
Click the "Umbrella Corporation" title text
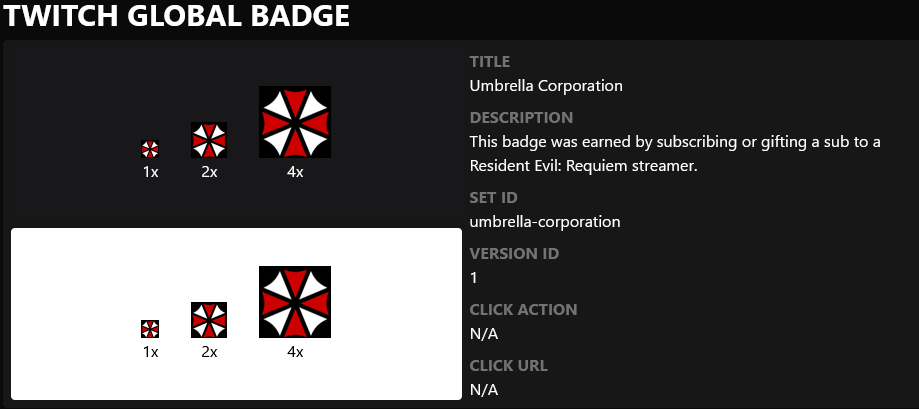[x=546, y=85]
